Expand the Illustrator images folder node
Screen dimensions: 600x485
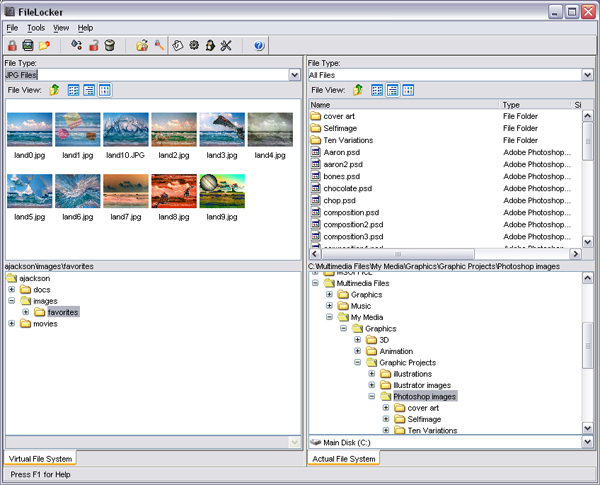[372, 385]
